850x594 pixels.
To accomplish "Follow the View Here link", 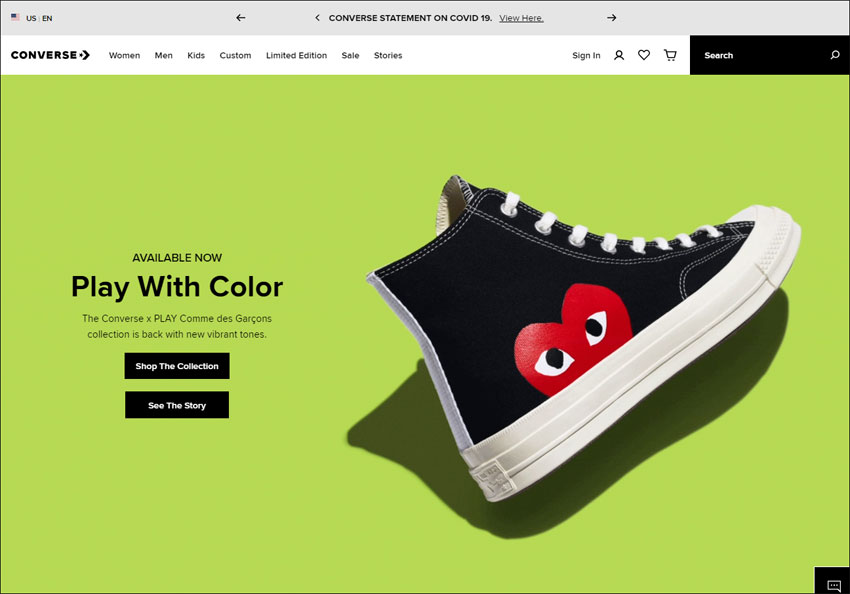I will click(521, 18).
